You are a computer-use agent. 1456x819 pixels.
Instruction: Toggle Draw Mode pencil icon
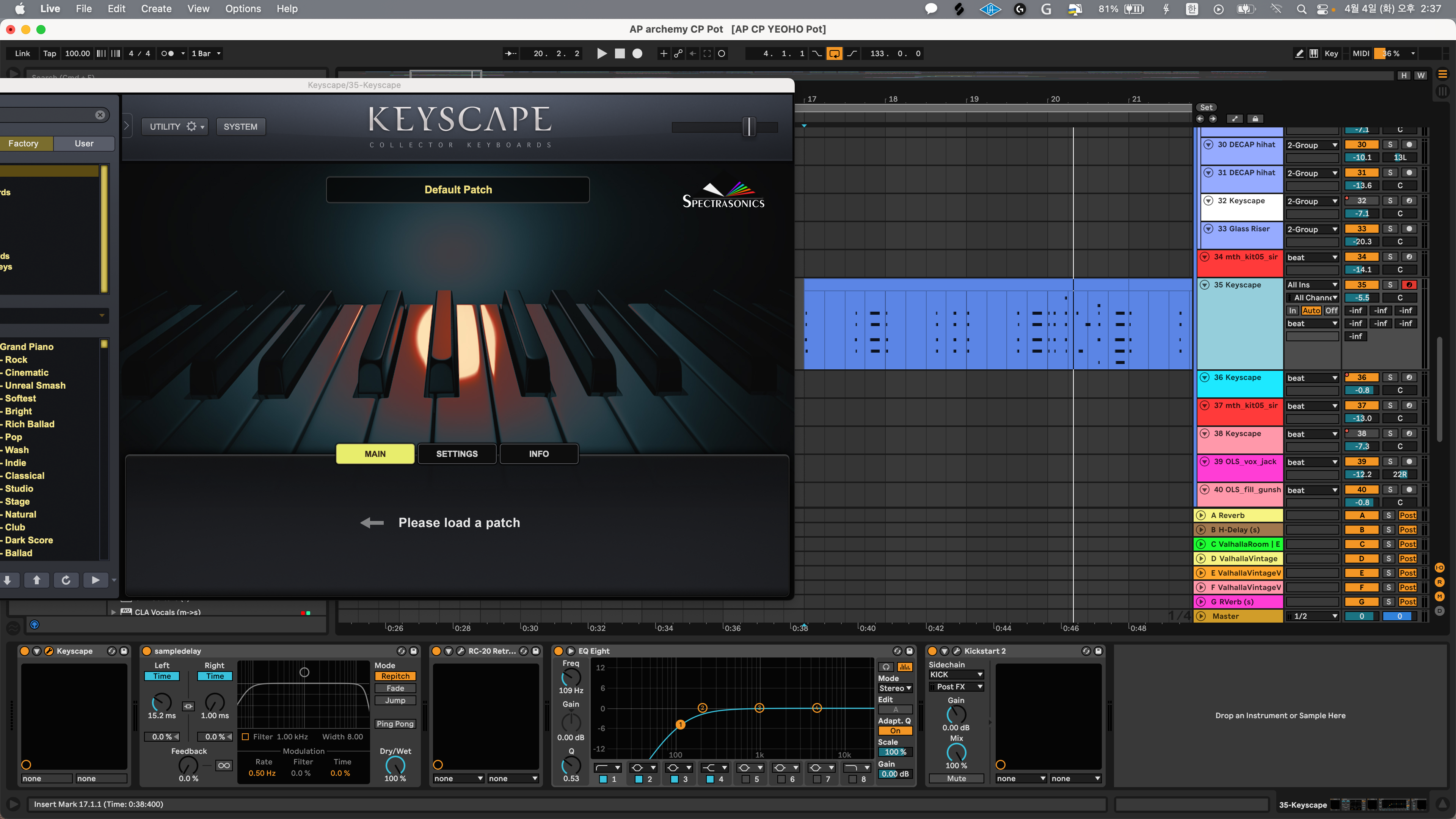(x=1299, y=54)
